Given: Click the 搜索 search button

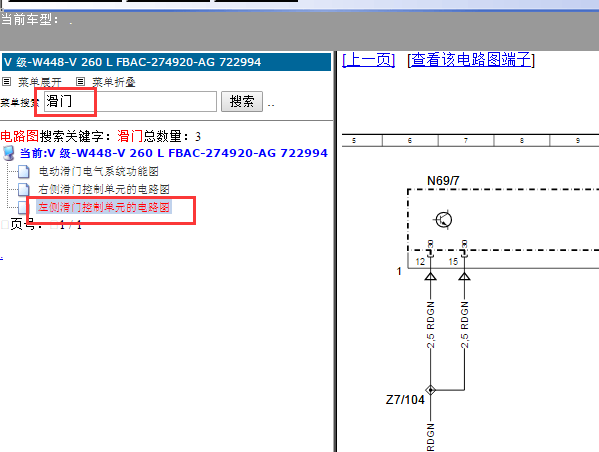Looking at the screenshot, I should click(242, 102).
